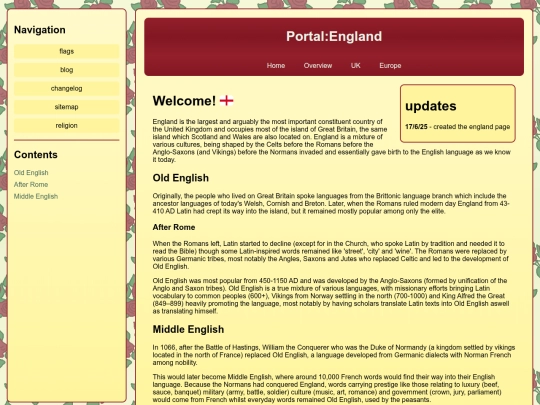The width and height of the screenshot is (540, 405).
Task: Jump to Old English contents link
Action: pos(31,173)
